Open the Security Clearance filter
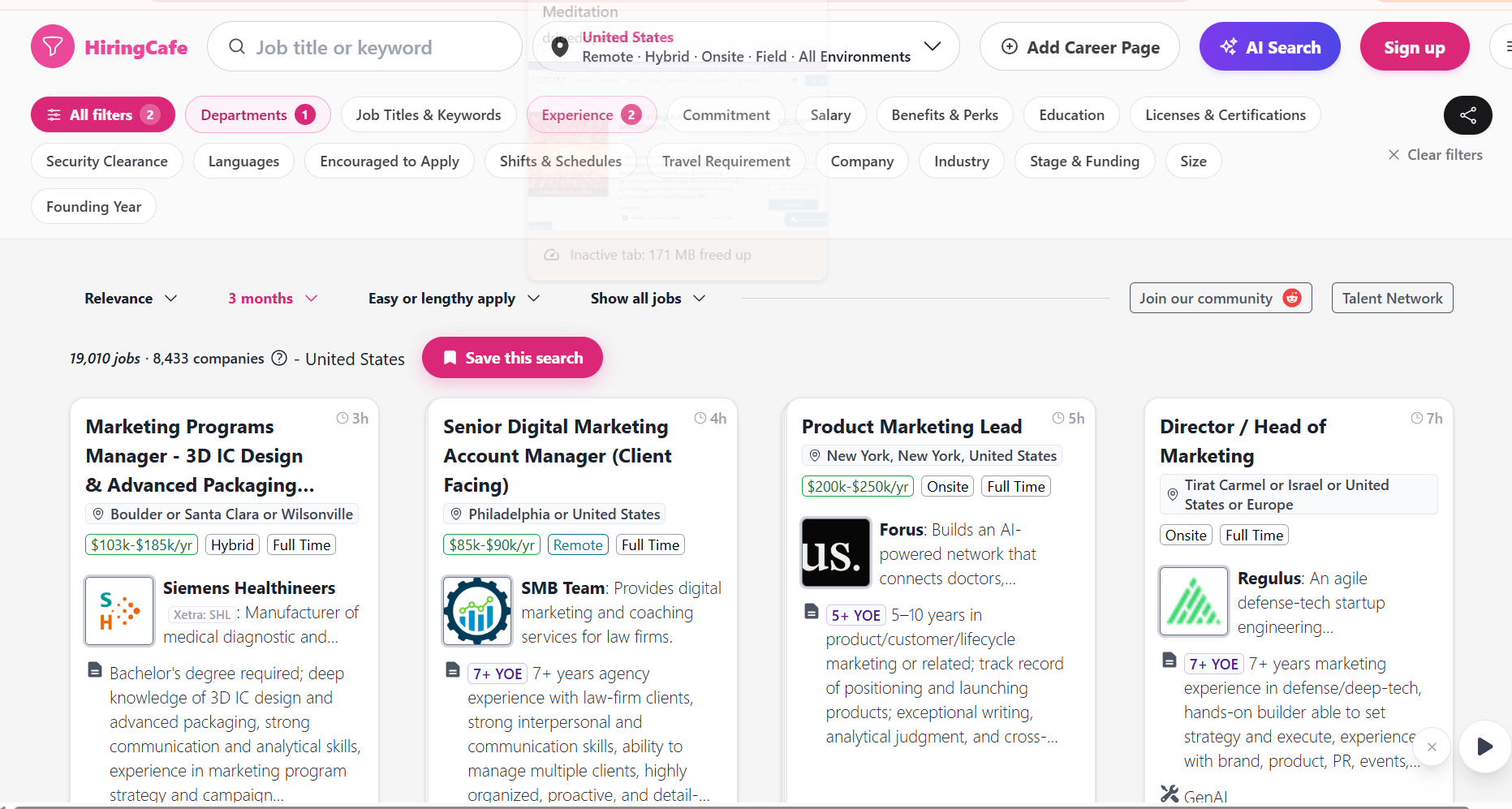 tap(107, 161)
